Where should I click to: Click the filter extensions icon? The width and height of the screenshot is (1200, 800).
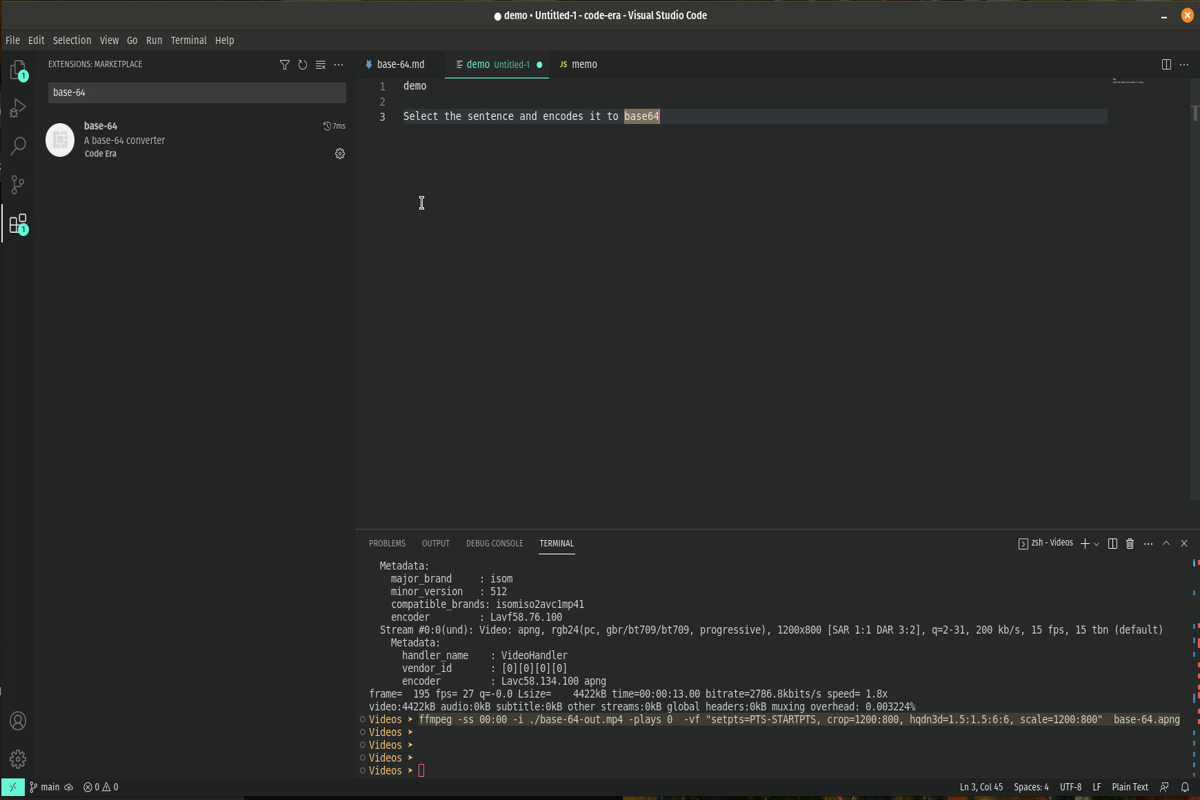(285, 65)
